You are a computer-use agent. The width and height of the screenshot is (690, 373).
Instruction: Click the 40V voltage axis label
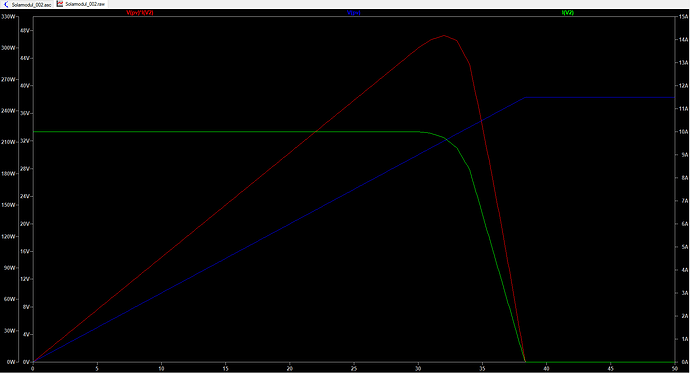click(25, 86)
